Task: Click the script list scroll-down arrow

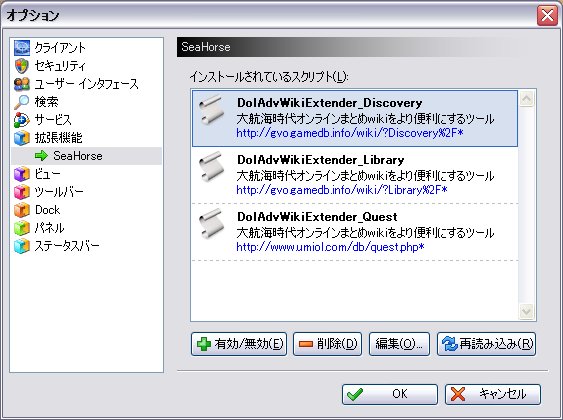Action: [526, 311]
